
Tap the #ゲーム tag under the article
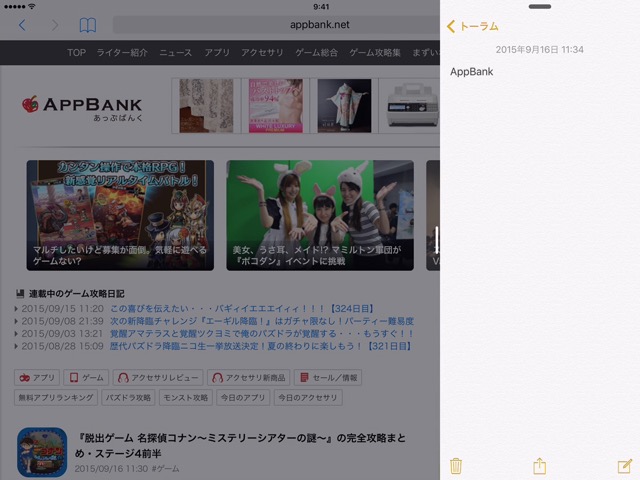coord(165,469)
